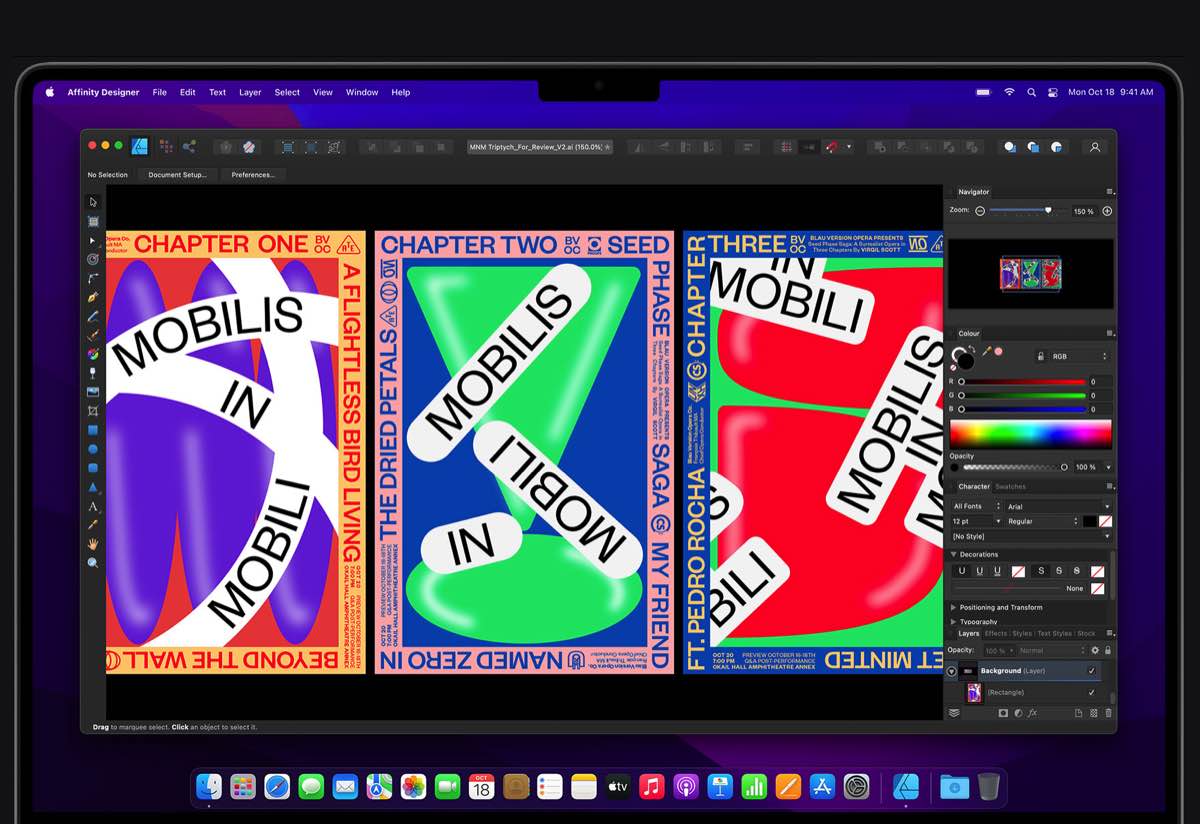Delete layer with trash icon
Screen dimensions: 1200x824
(1108, 713)
